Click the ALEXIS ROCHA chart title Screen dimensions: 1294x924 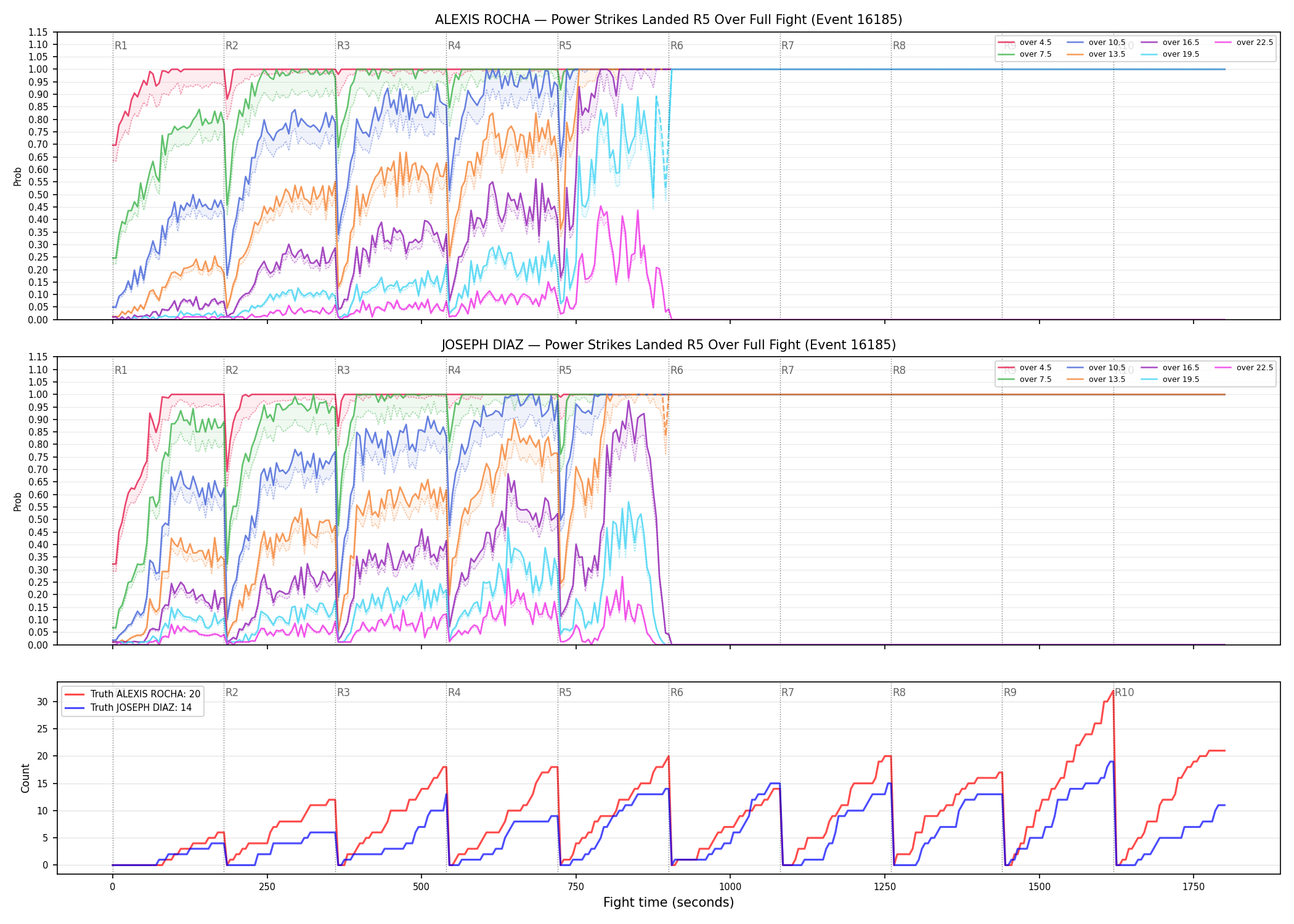click(x=669, y=20)
